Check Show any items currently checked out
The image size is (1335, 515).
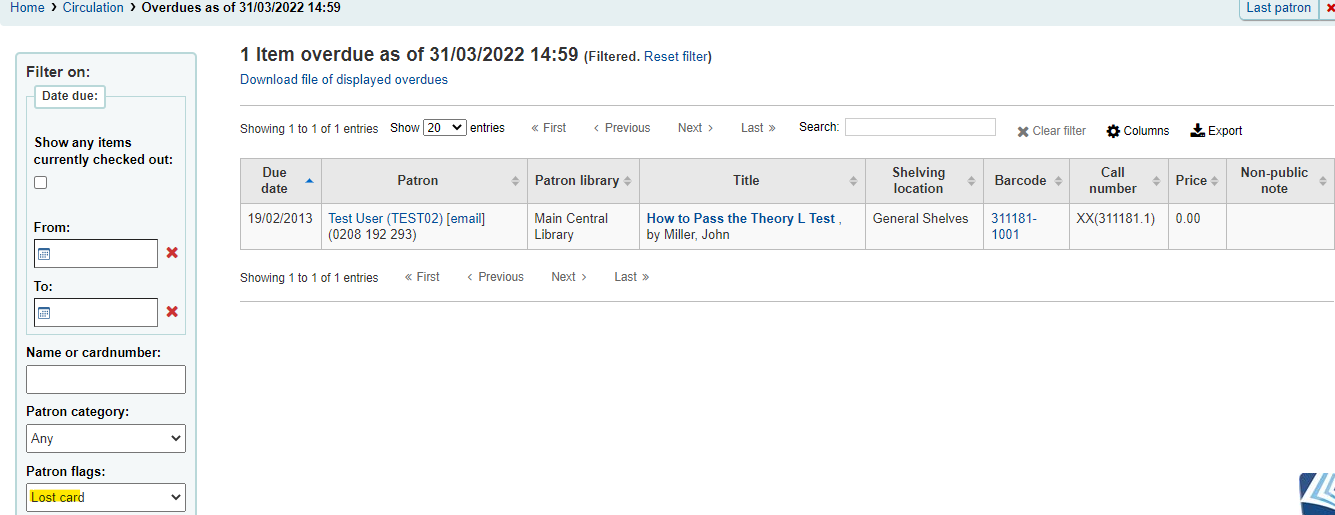coord(41,182)
